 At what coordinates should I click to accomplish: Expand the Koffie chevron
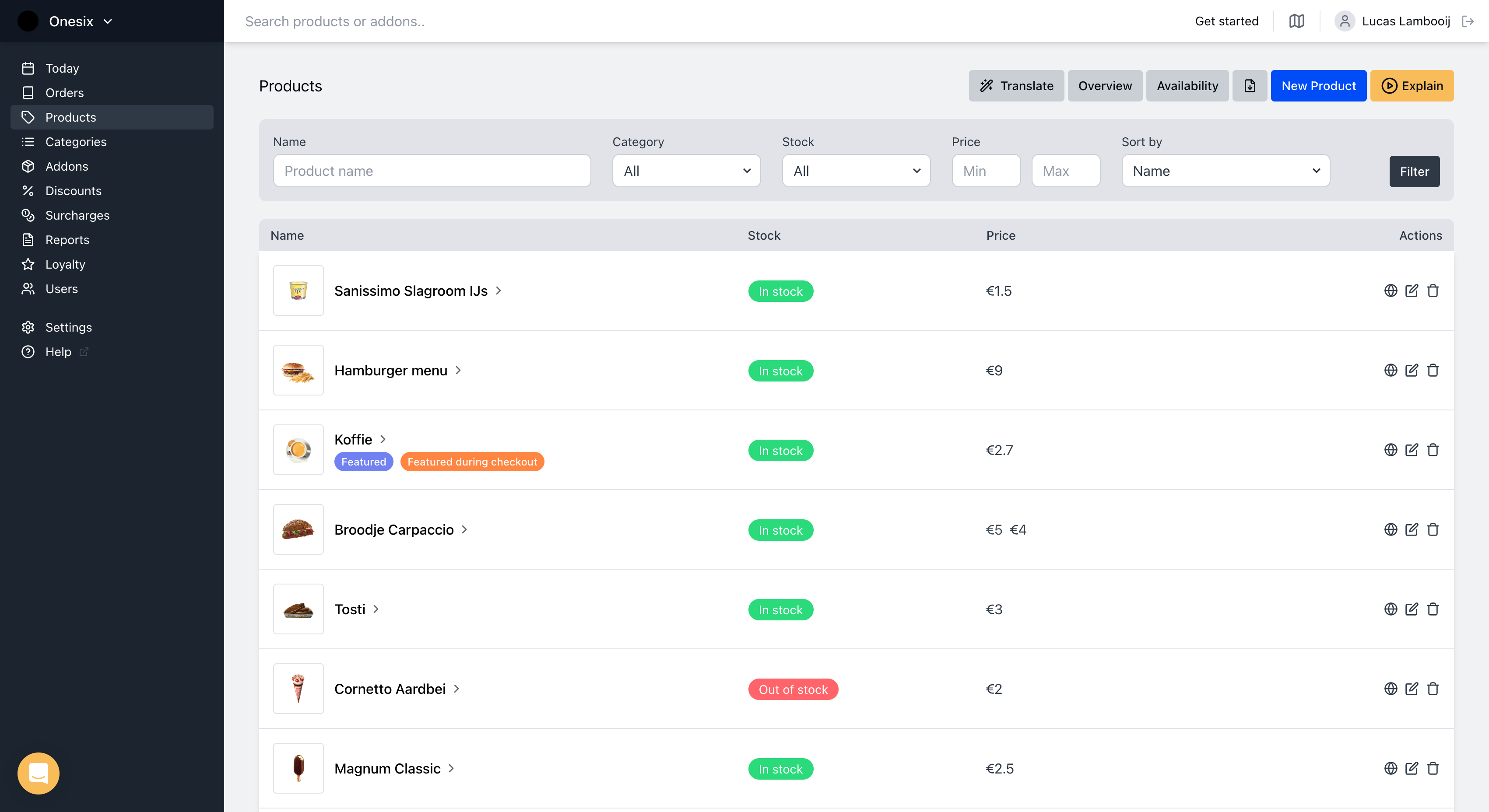[383, 440]
